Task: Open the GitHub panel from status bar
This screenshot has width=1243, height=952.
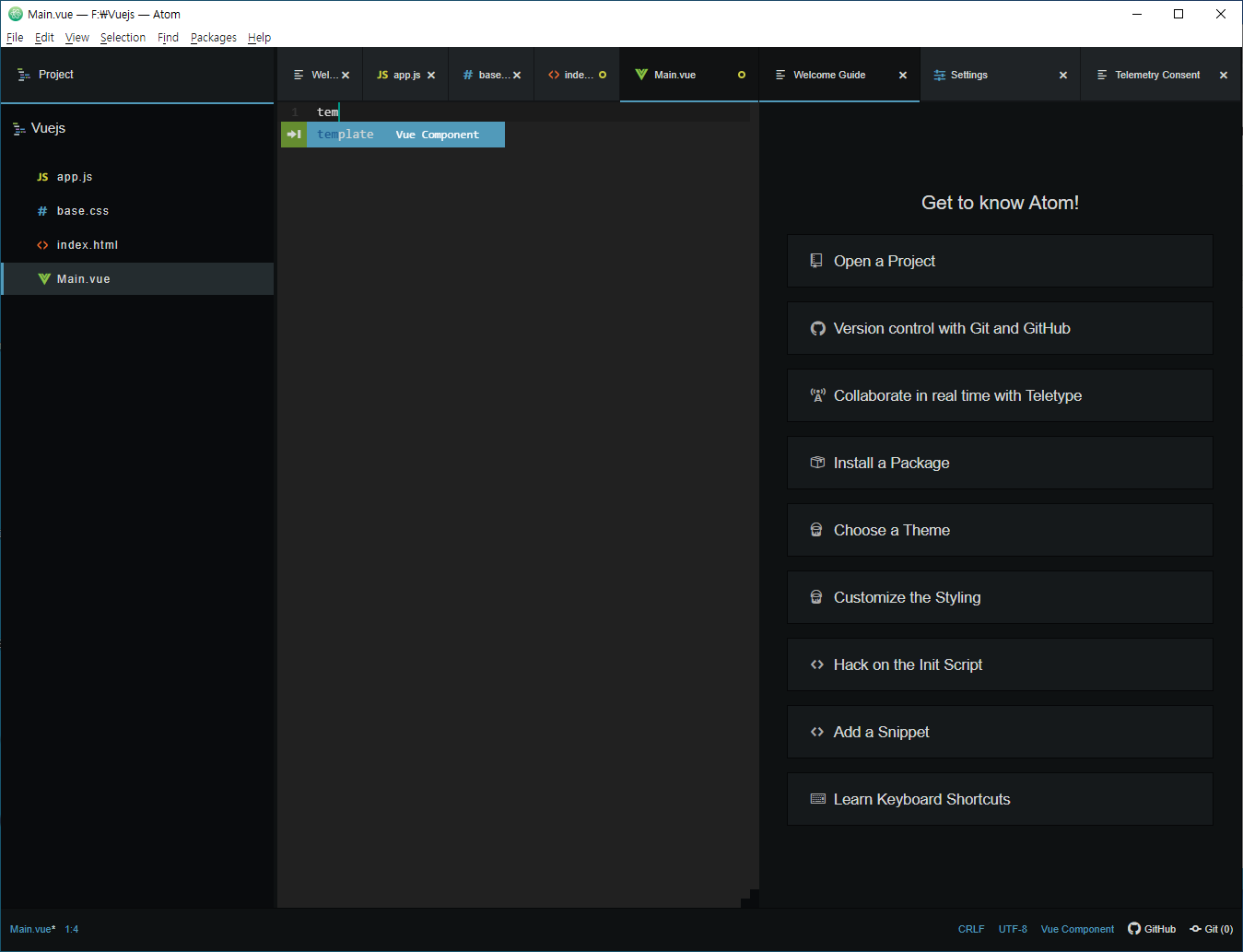Action: coord(1152,929)
